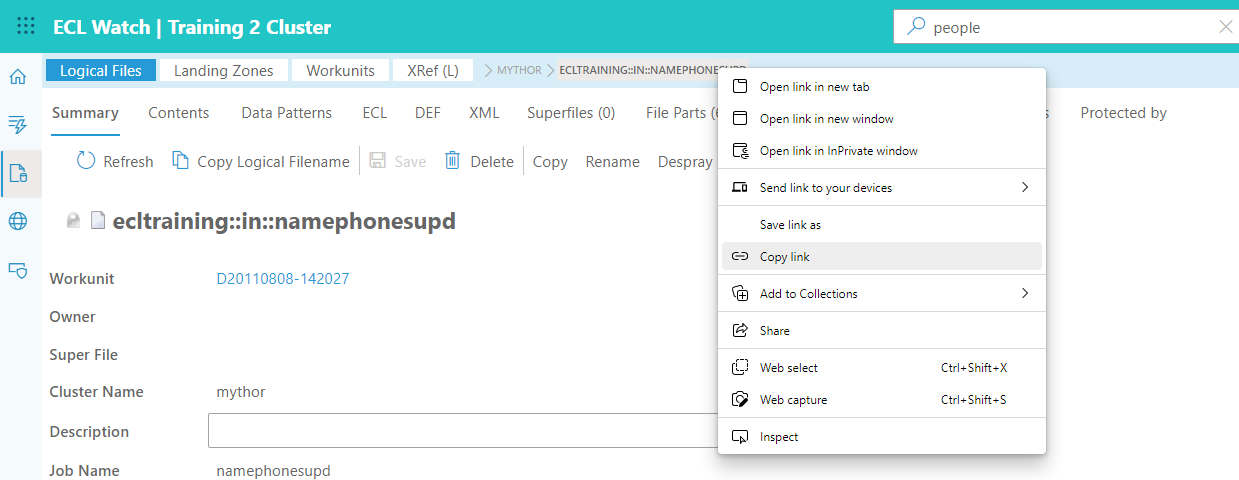
Task: Click Copy Logical Filename button
Action: [x=261, y=161]
